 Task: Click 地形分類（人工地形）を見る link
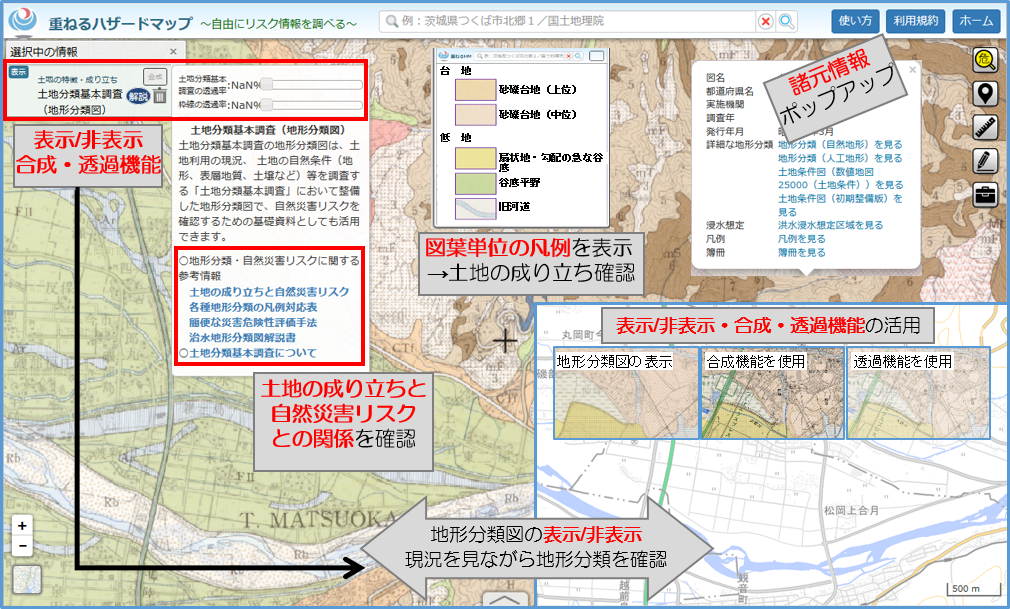click(839, 158)
